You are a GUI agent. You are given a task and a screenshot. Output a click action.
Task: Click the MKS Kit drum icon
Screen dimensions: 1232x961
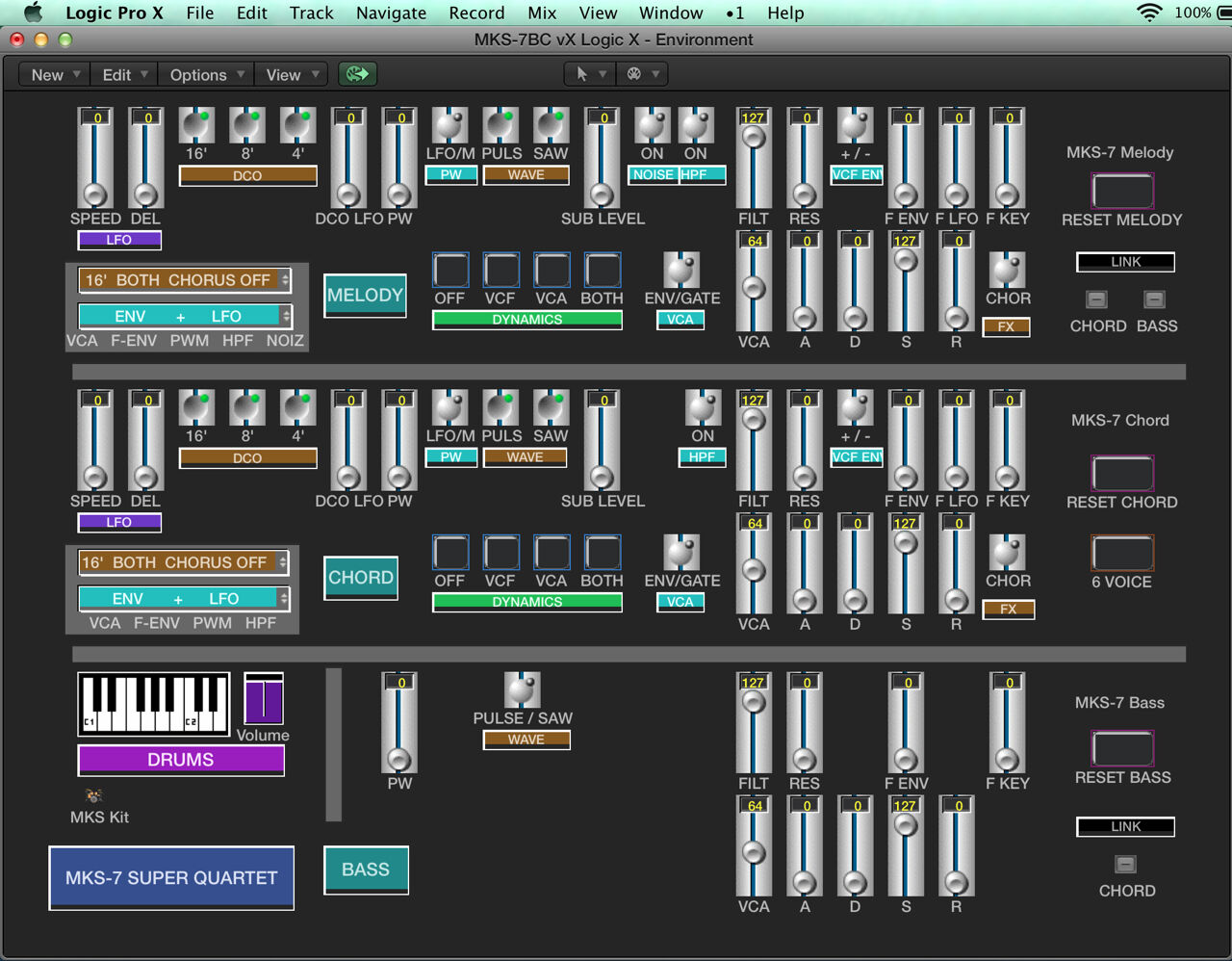(93, 796)
